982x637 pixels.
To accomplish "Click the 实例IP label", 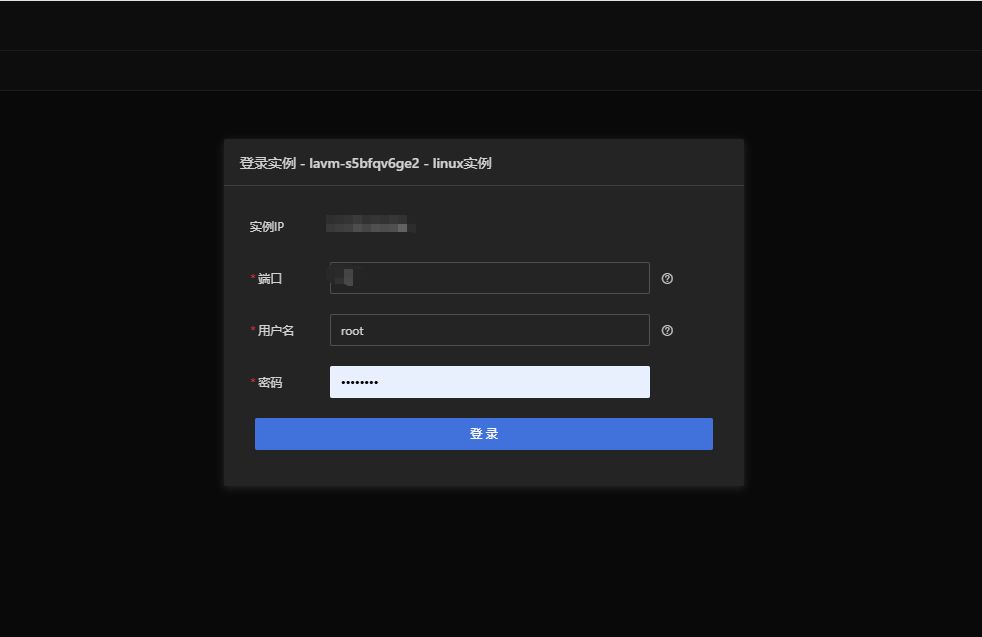I will [267, 227].
